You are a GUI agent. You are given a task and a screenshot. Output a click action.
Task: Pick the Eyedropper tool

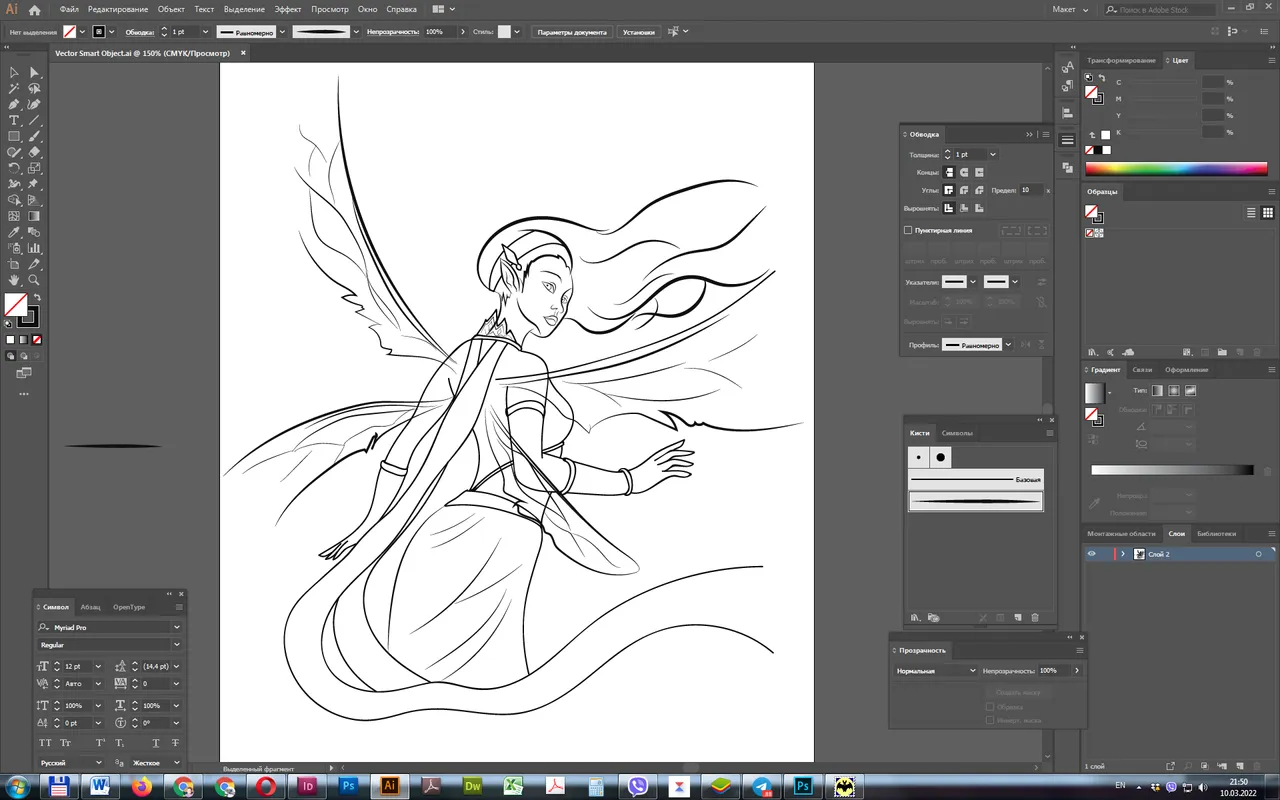(14, 232)
